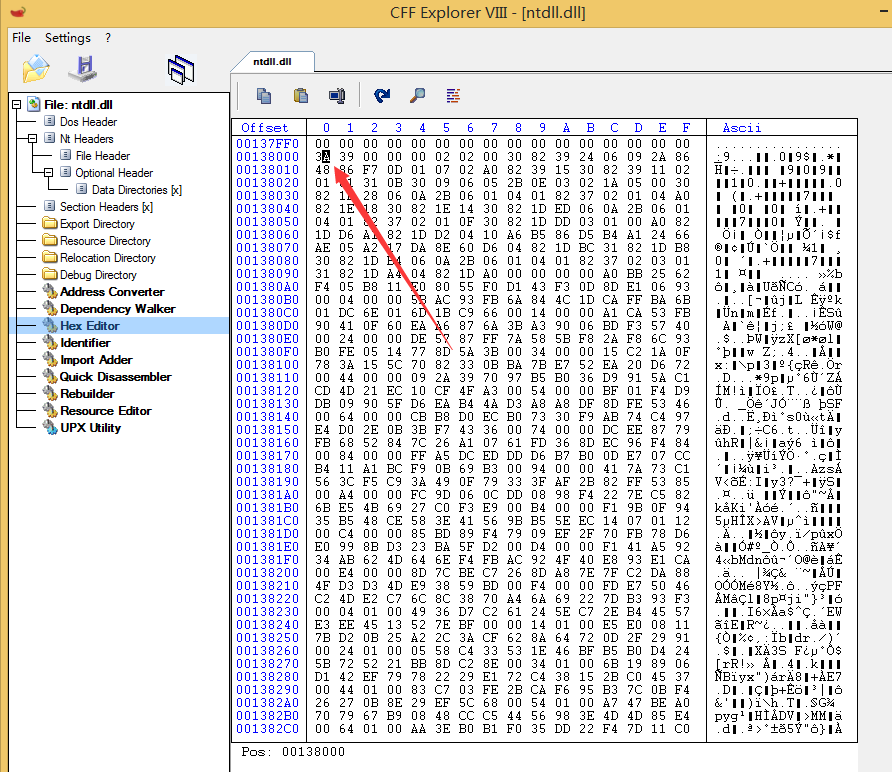Click the Export Directory folder icon
892x772 pixels.
tap(50, 223)
